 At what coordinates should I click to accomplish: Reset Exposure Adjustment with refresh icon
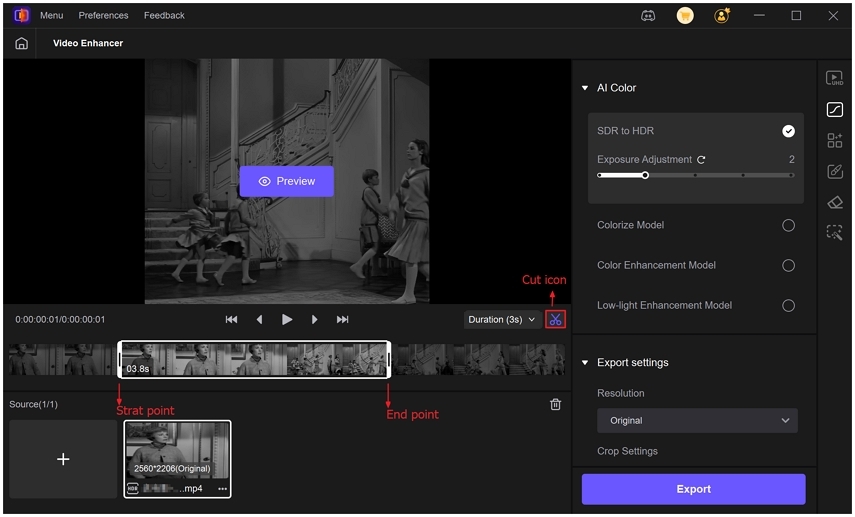click(701, 160)
